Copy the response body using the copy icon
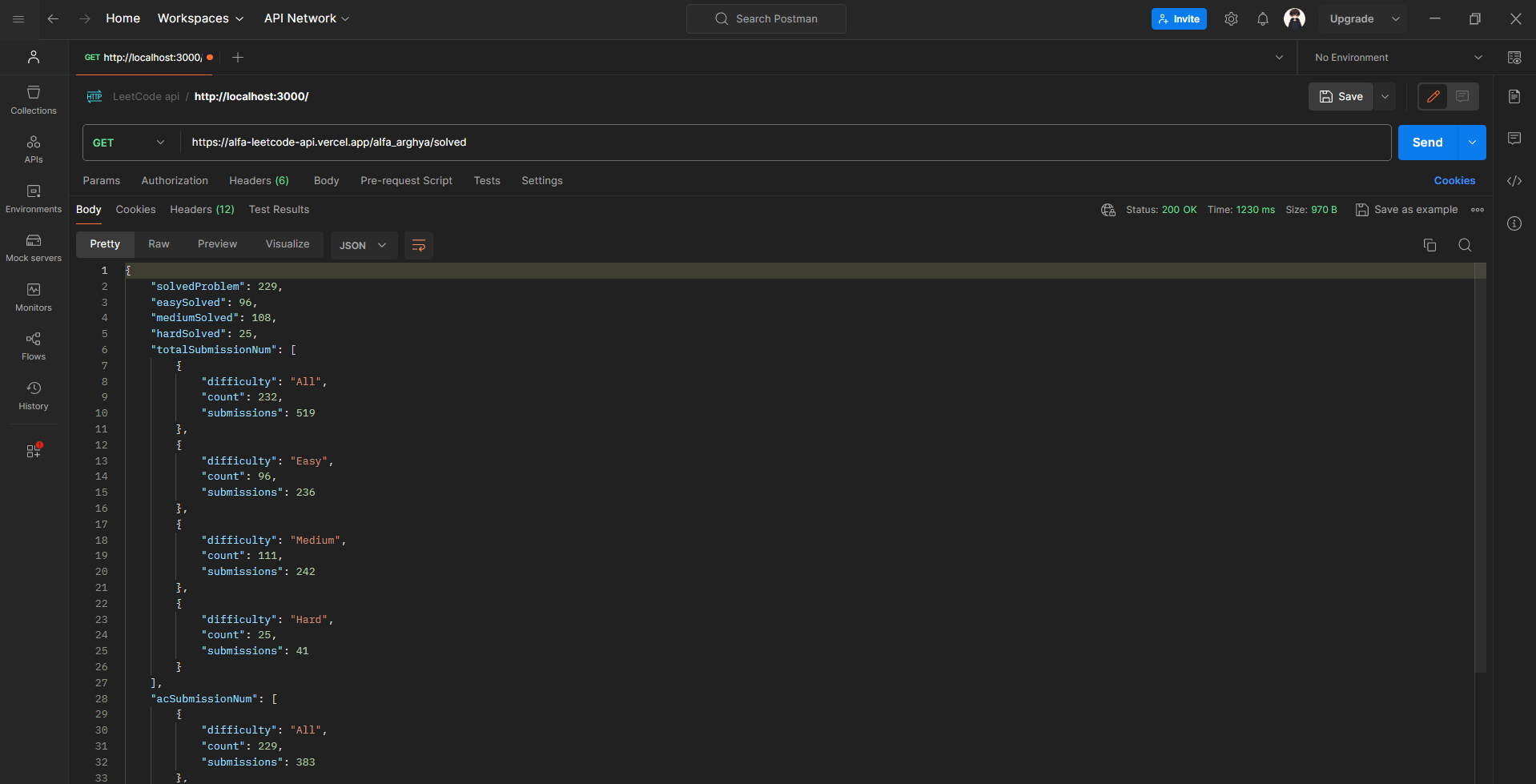1536x784 pixels. coord(1429,245)
